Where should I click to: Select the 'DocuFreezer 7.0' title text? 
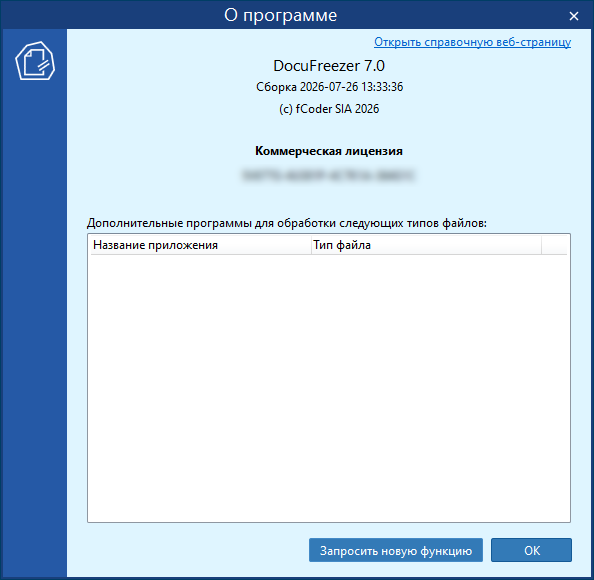pos(329,66)
